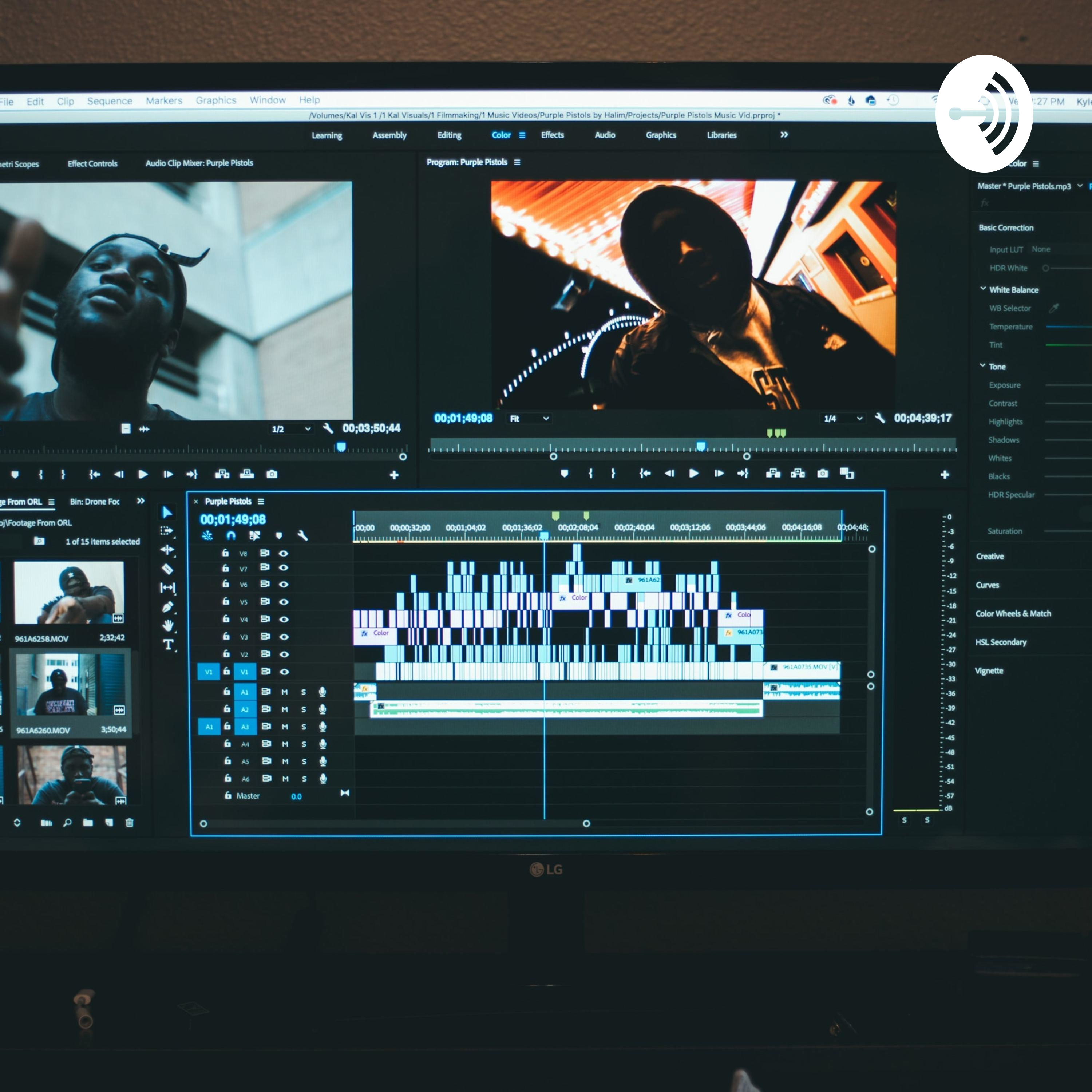Expand the HSL Secondary section
Screen dimensions: 1092x1092
(1000, 642)
